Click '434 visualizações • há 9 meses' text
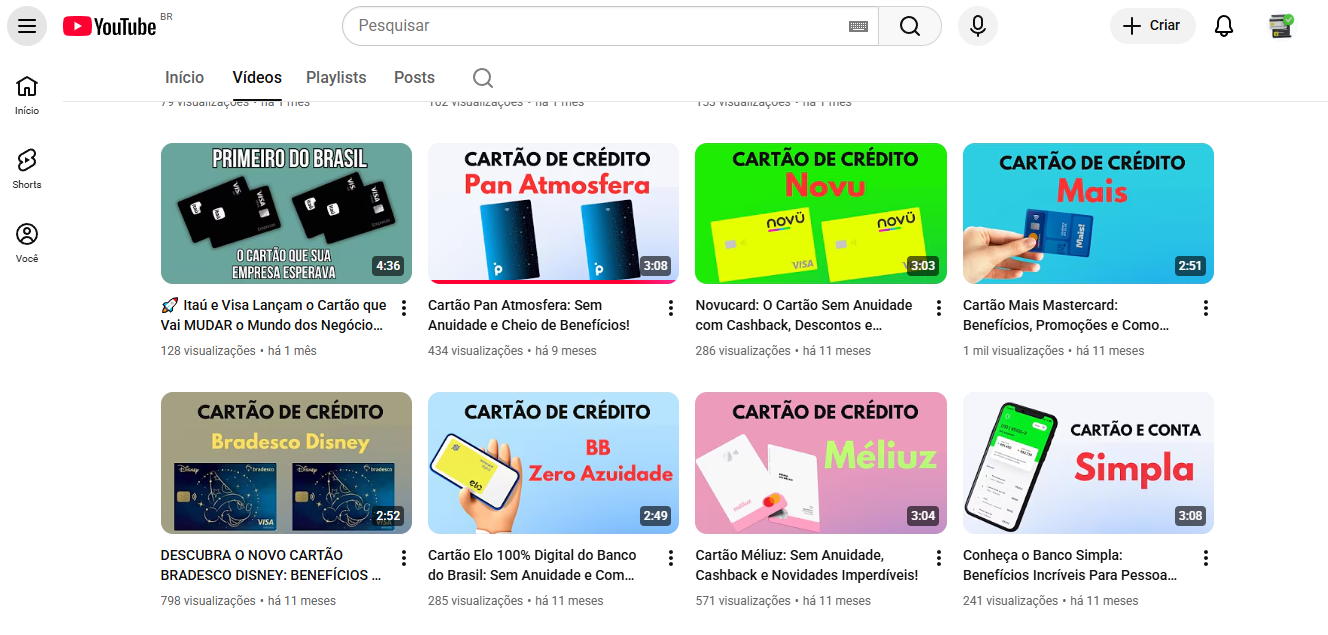Screen dimensions: 1328x635 tap(512, 351)
